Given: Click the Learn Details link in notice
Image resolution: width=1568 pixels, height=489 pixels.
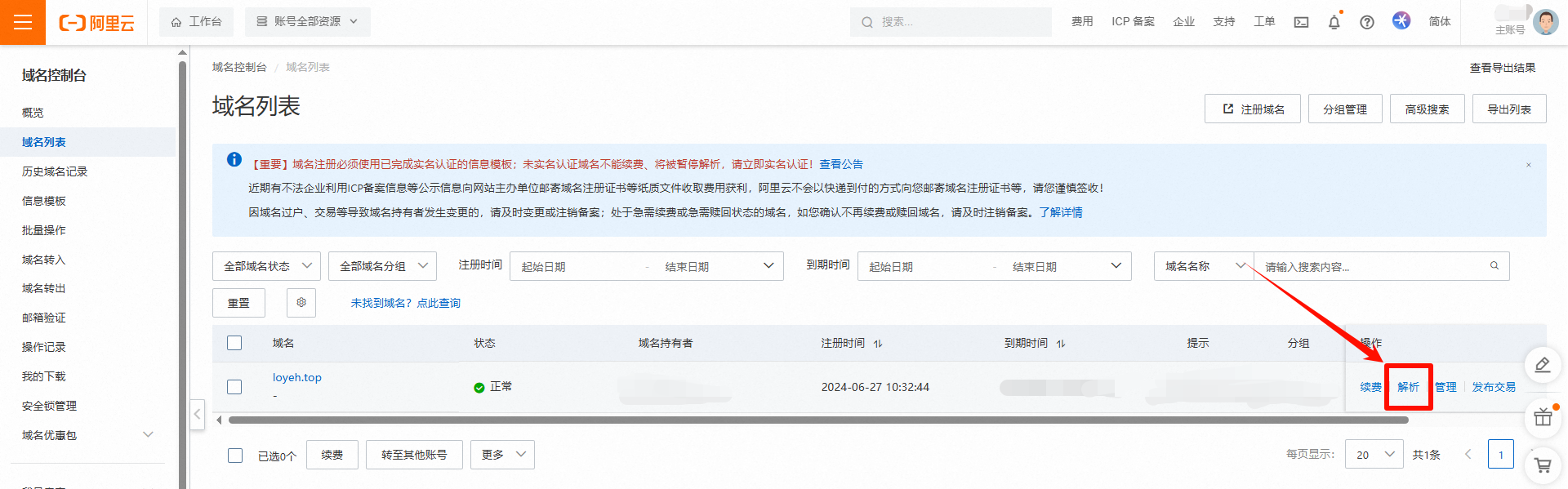Looking at the screenshot, I should tap(1061, 212).
